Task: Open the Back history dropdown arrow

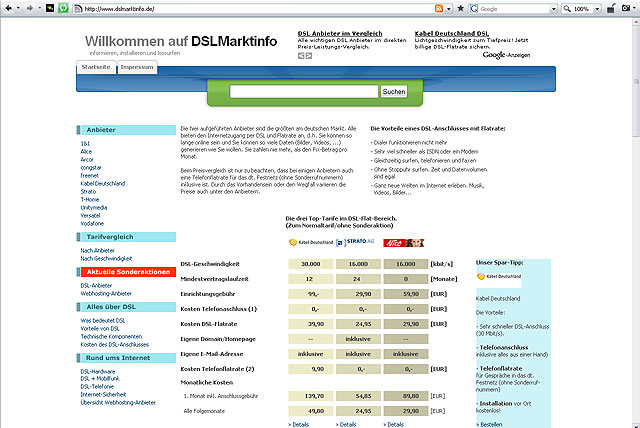Action: 18,8
